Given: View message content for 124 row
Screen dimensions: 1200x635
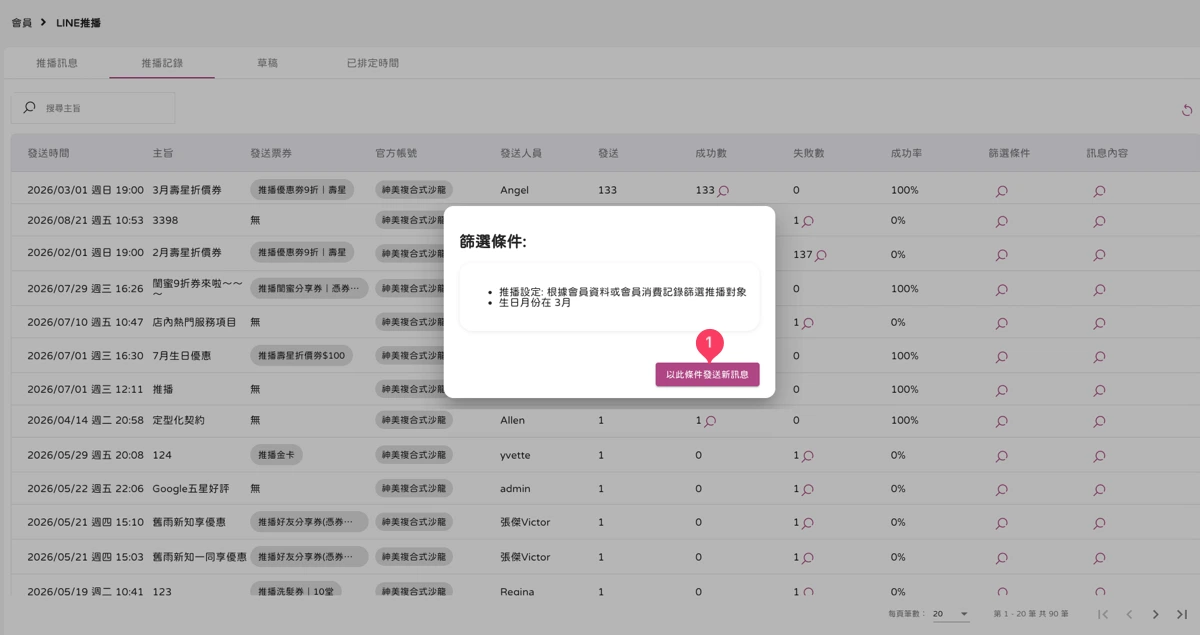Looking at the screenshot, I should click(x=1099, y=456).
